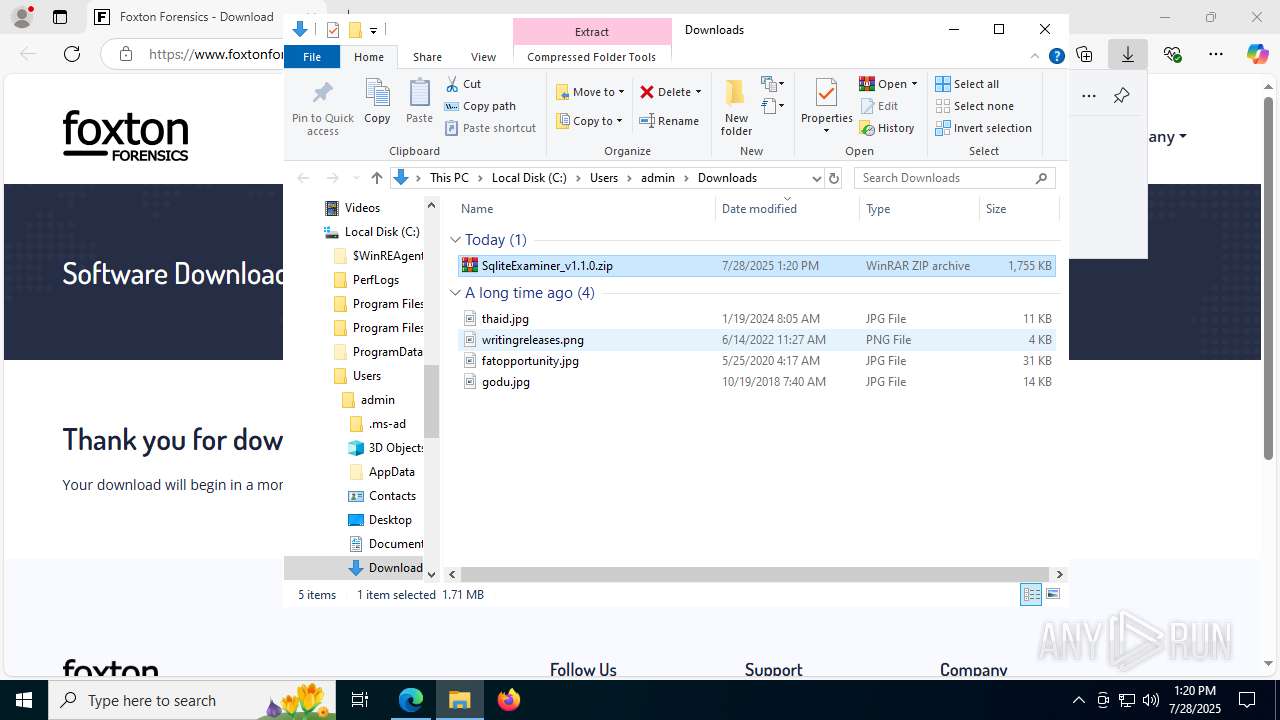Collapse A long time ago group
The width and height of the screenshot is (1280, 720).
point(455,293)
